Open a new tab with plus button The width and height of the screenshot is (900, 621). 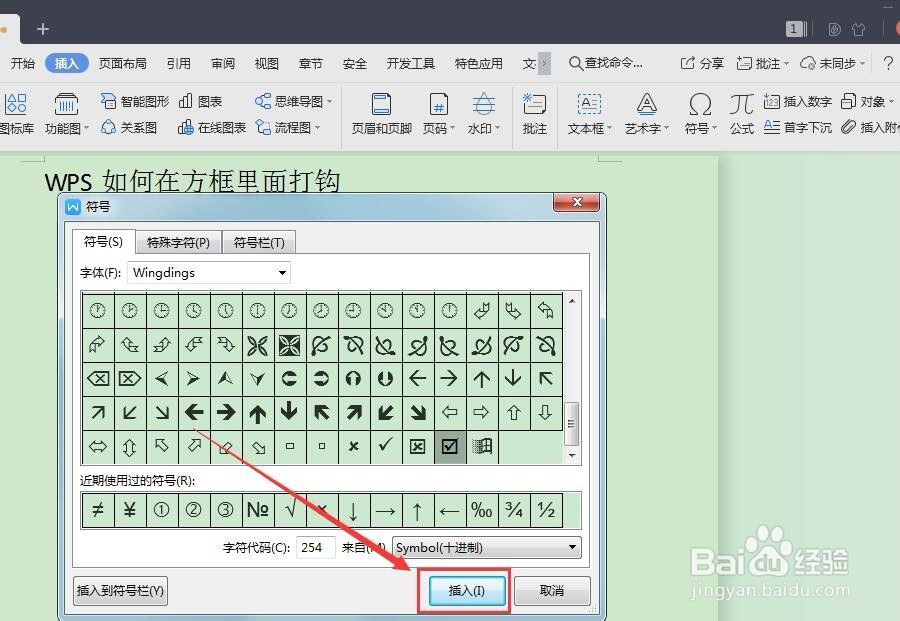tap(42, 29)
